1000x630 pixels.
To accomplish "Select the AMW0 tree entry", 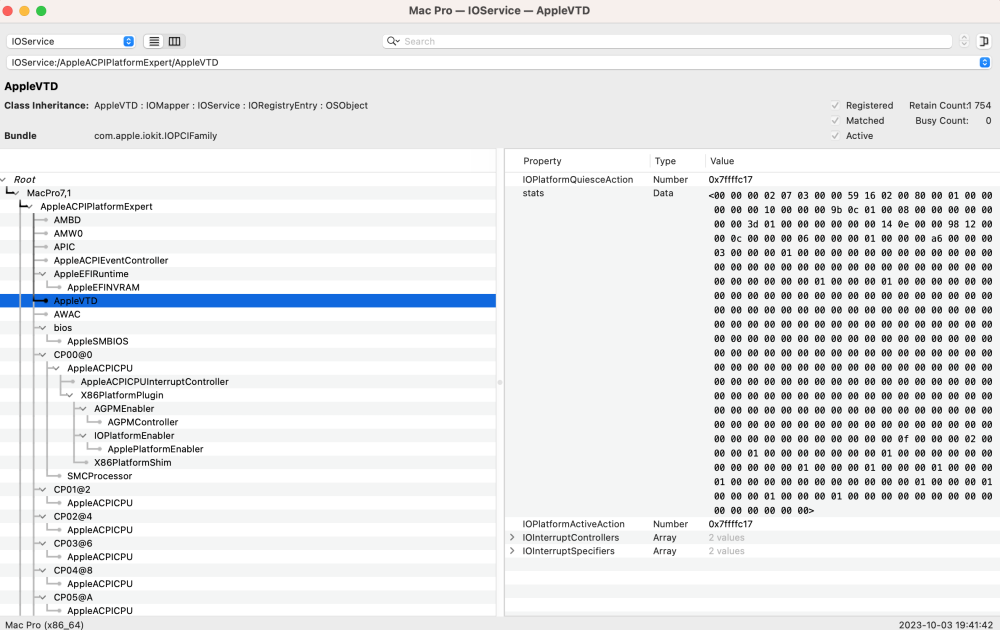I will click(68, 233).
